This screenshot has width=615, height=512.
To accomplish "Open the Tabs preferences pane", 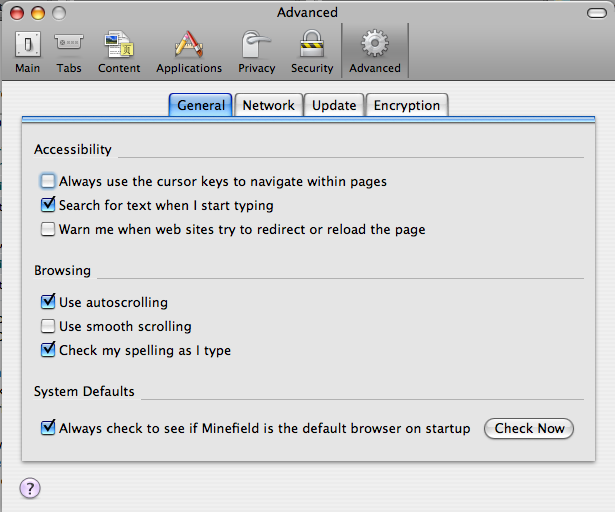I will pos(69,53).
